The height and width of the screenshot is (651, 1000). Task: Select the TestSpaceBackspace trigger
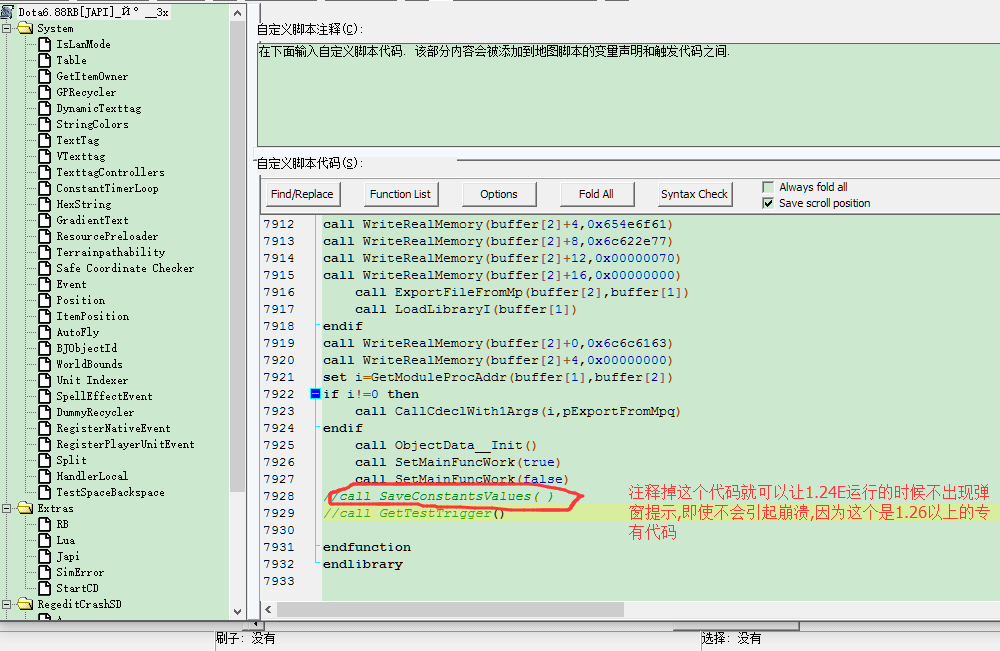[110, 492]
